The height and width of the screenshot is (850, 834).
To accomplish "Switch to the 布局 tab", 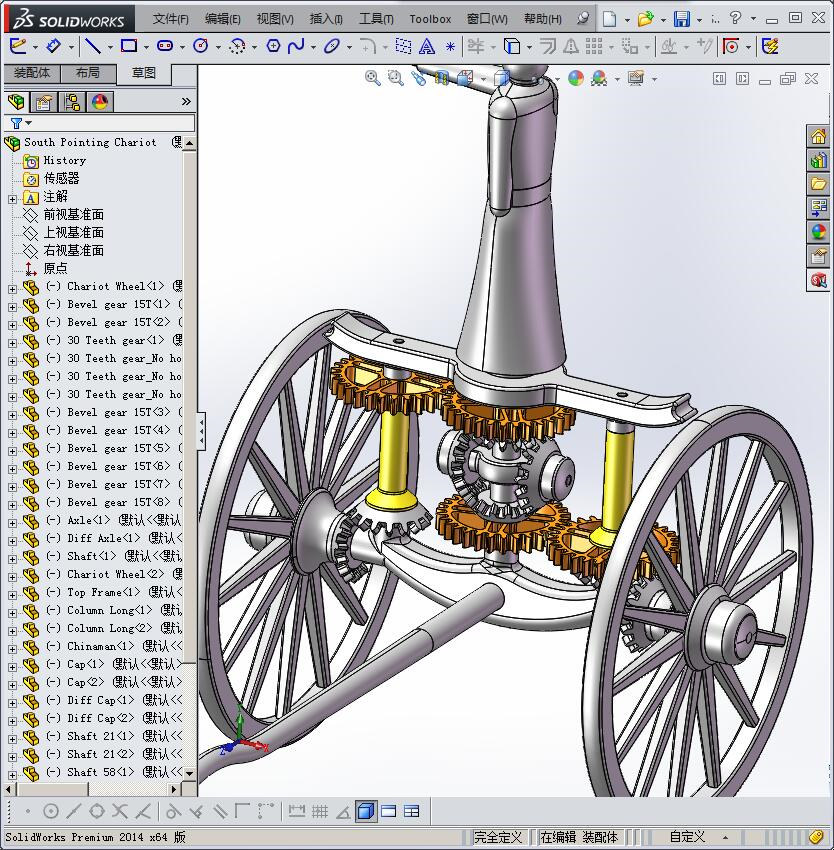I will pos(88,73).
